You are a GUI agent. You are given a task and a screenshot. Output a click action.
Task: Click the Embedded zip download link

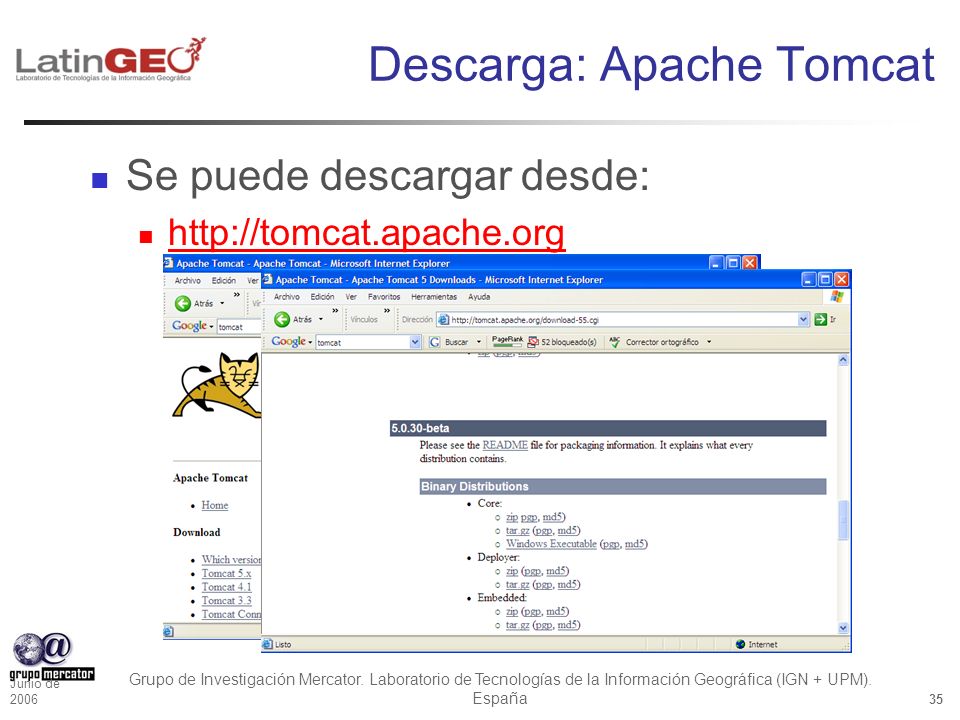[x=512, y=611]
